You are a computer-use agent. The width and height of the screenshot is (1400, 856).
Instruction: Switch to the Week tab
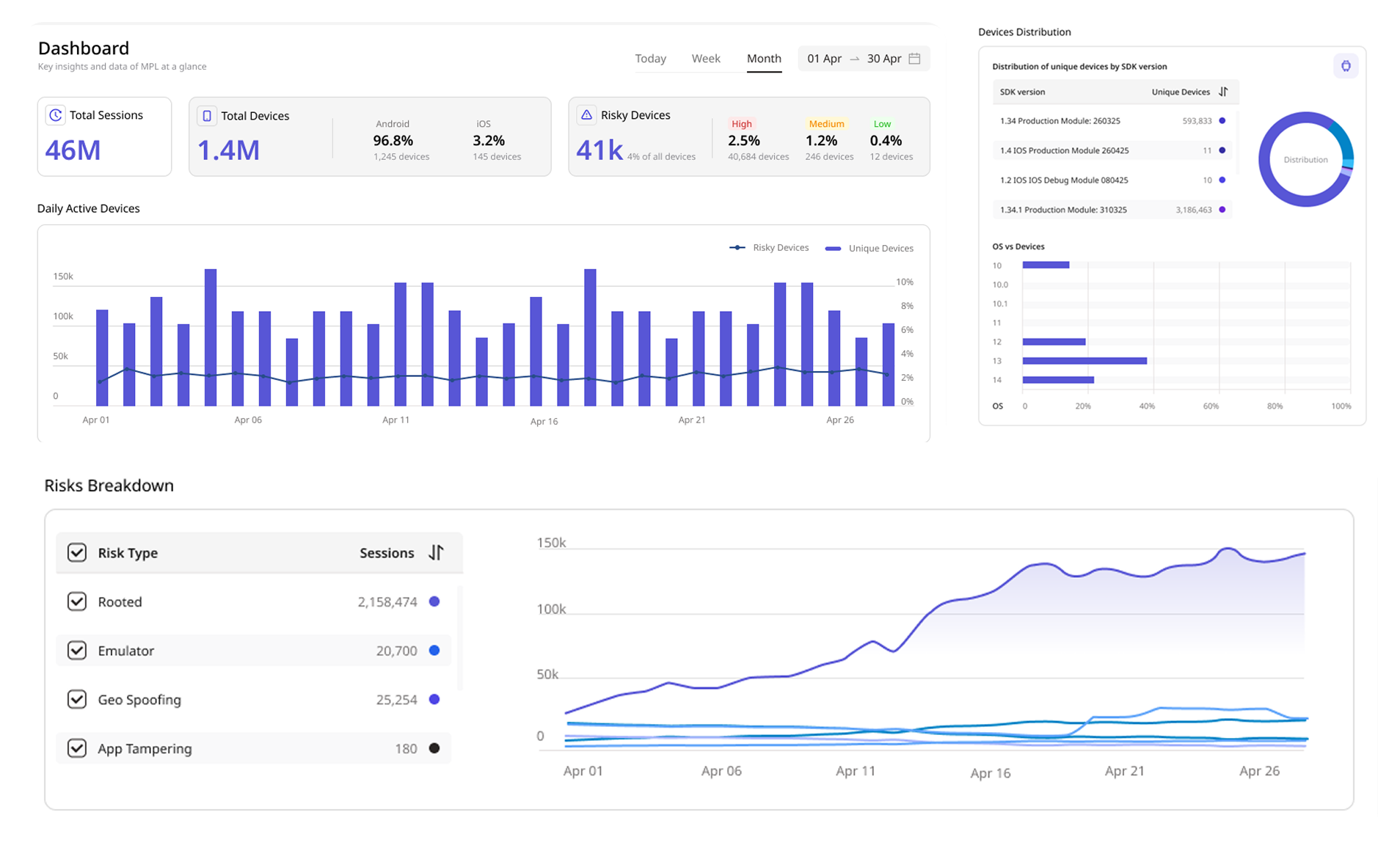pyautogui.click(x=706, y=59)
